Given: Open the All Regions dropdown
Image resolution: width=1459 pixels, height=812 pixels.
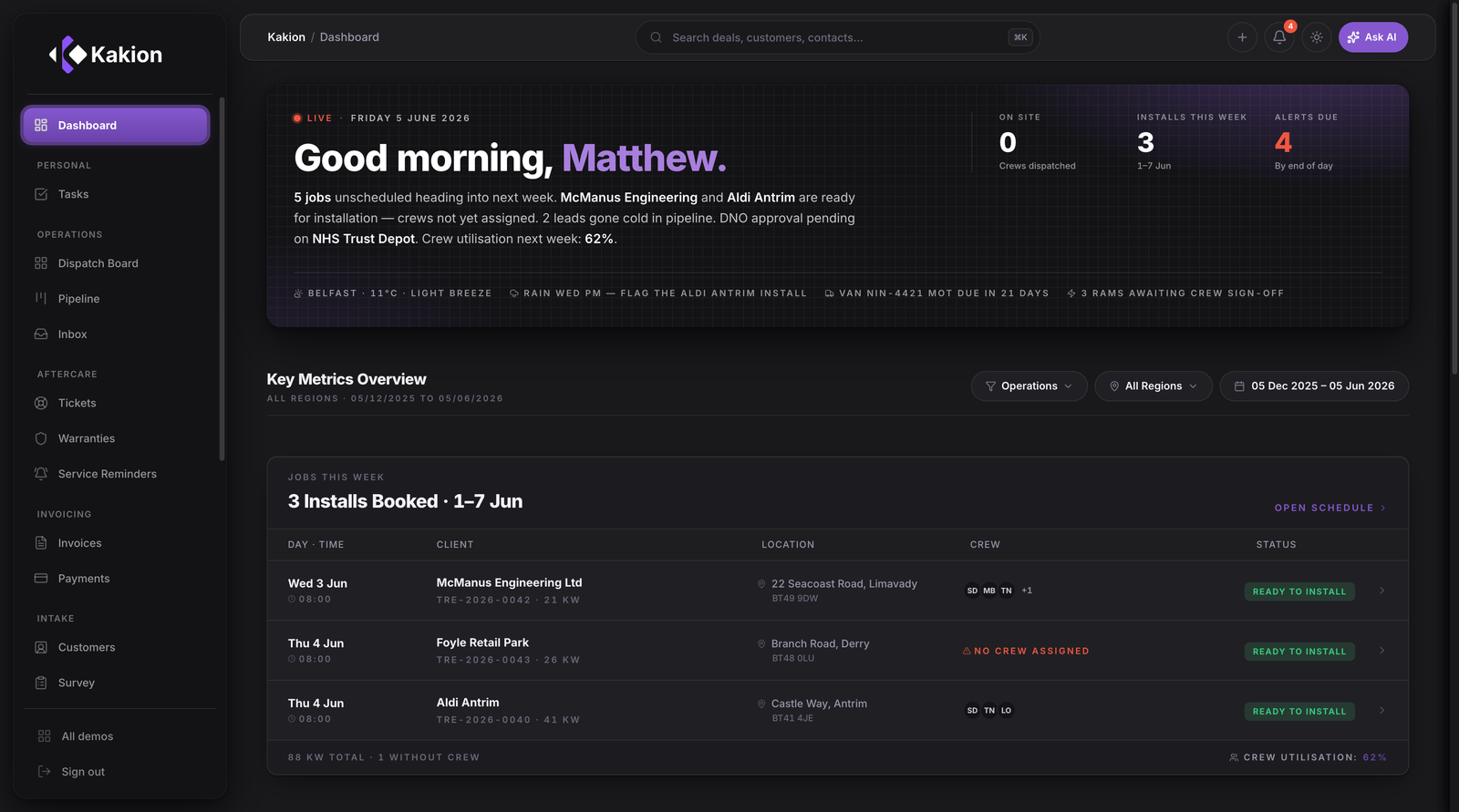Looking at the screenshot, I should coord(1154,386).
